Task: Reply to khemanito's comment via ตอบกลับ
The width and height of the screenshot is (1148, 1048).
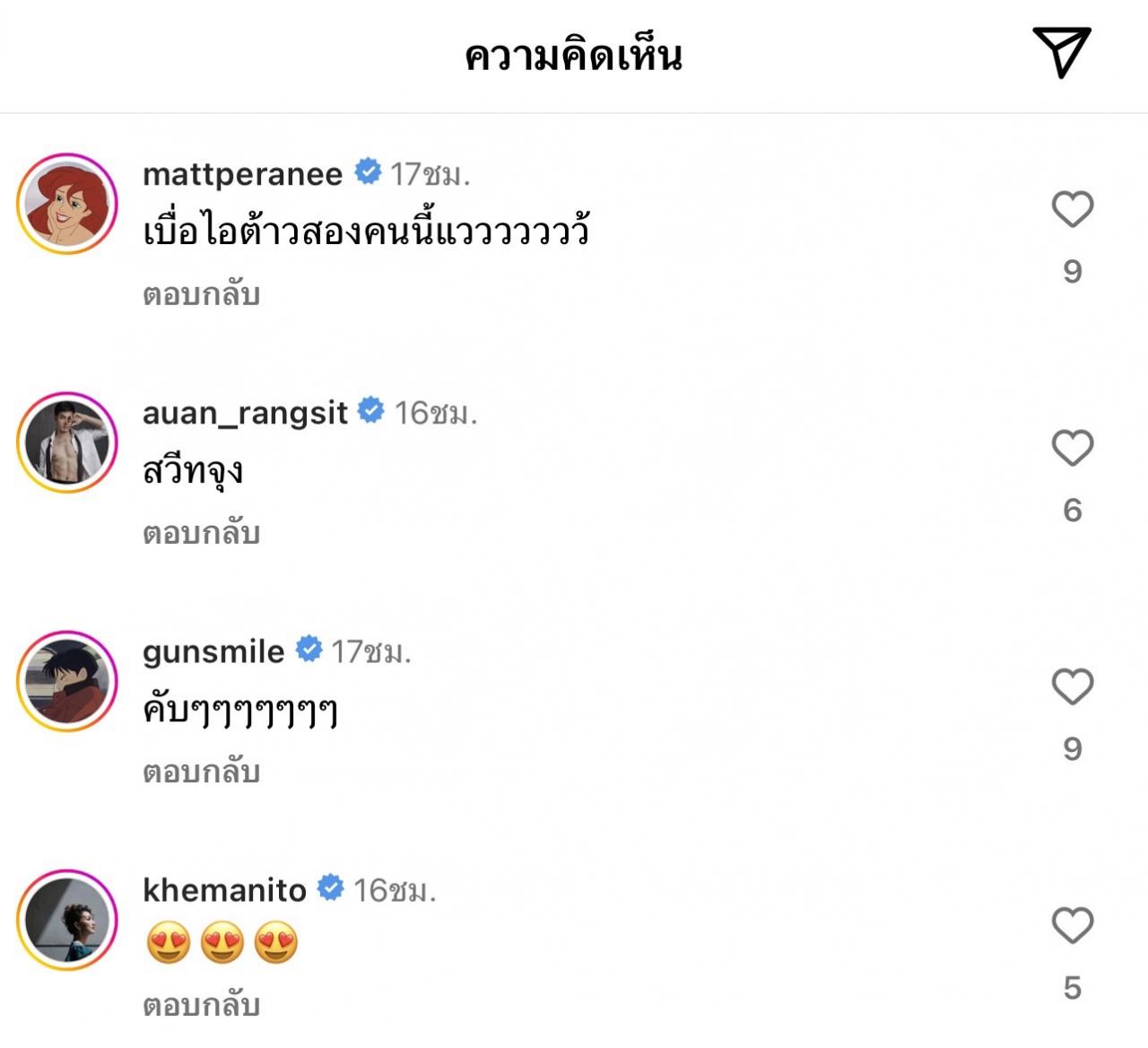Action: coord(201,1005)
